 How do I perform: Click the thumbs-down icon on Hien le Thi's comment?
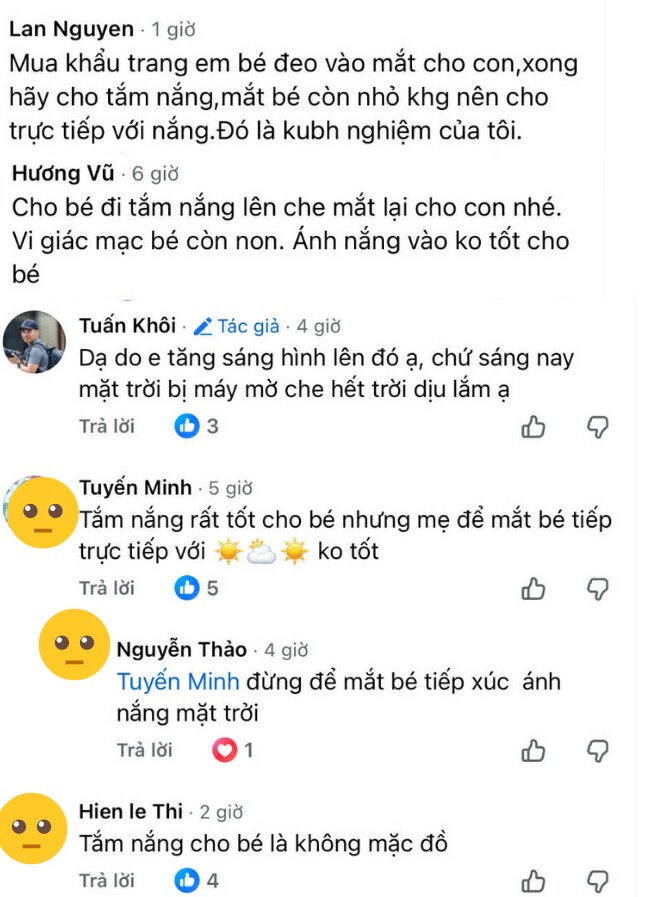click(599, 879)
